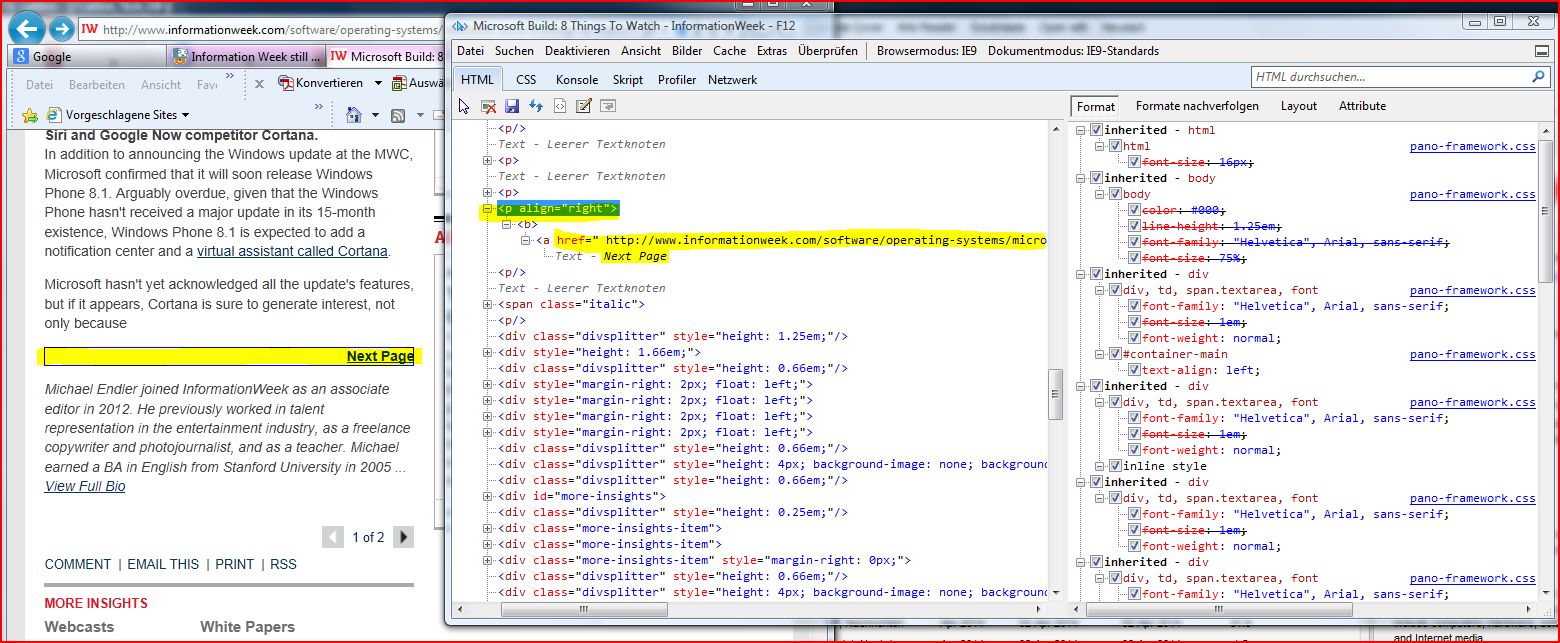The width and height of the screenshot is (1560, 643).
Task: Expand the div id="more-insights" node
Action: (x=488, y=497)
